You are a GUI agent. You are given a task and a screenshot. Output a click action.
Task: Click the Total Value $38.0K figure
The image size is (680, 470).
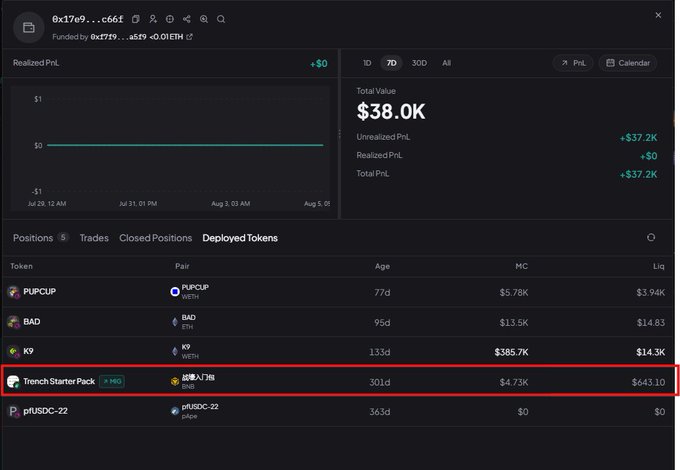391,111
